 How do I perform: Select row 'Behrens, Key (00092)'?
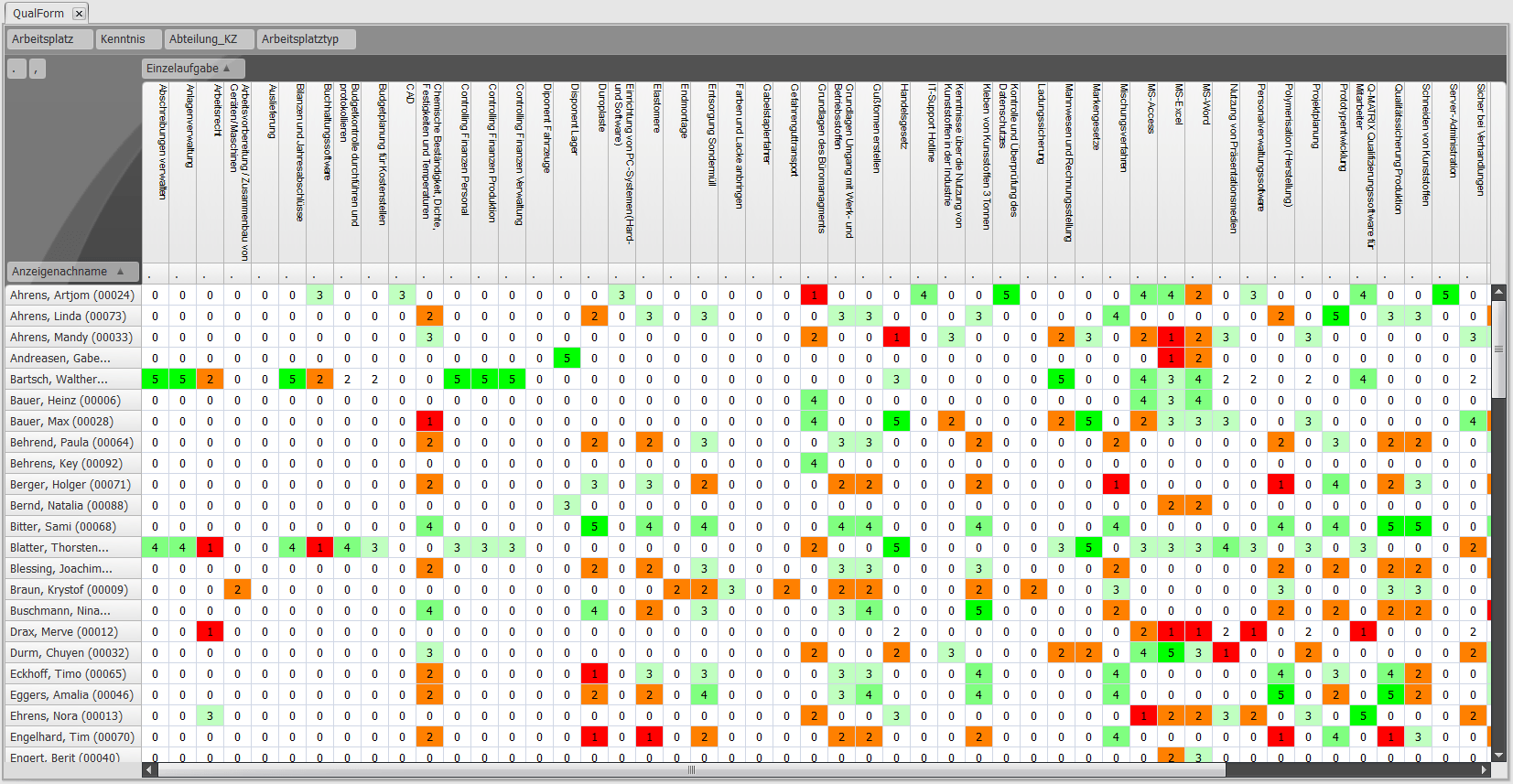73,464
